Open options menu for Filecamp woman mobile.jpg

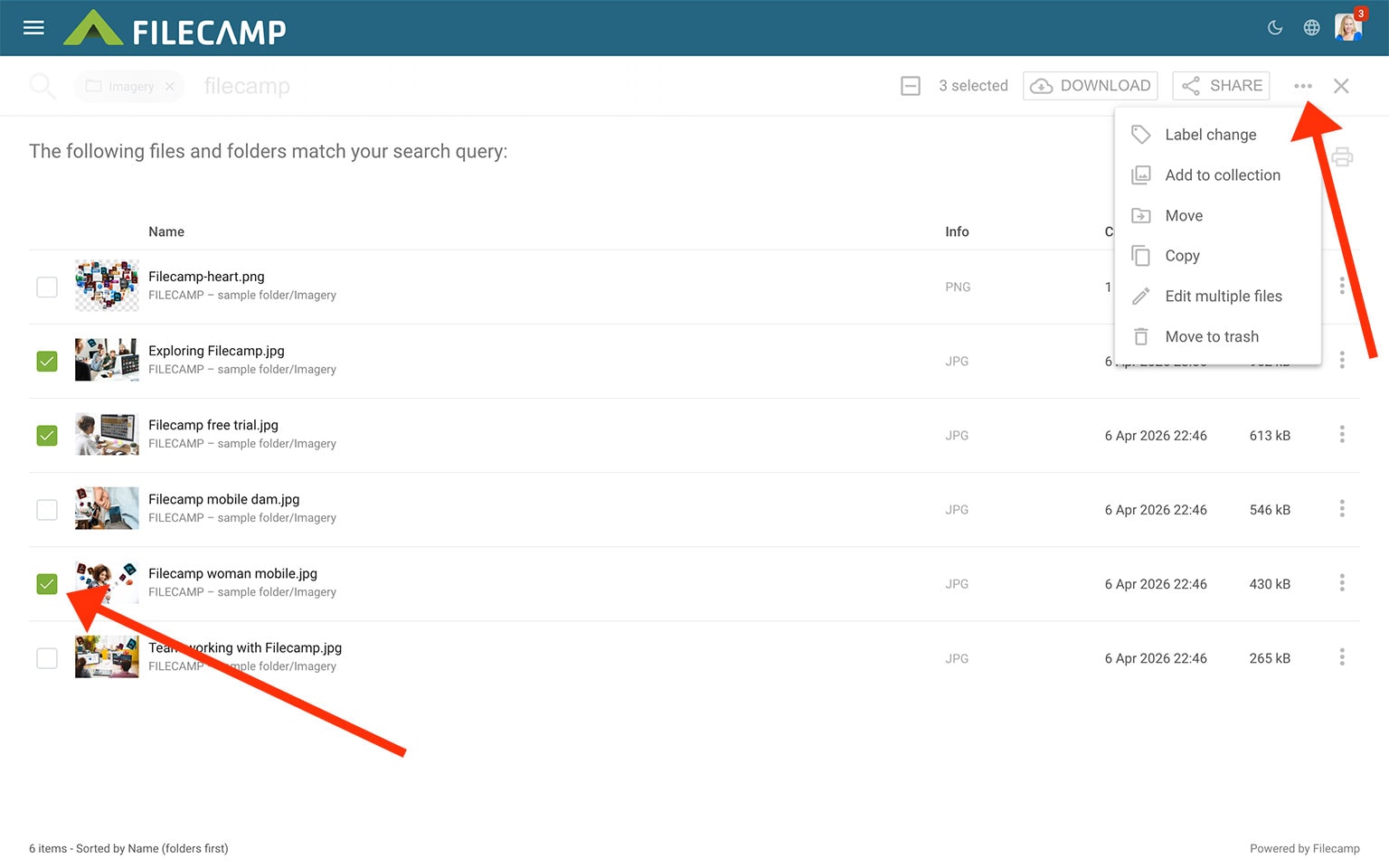pyautogui.click(x=1342, y=583)
